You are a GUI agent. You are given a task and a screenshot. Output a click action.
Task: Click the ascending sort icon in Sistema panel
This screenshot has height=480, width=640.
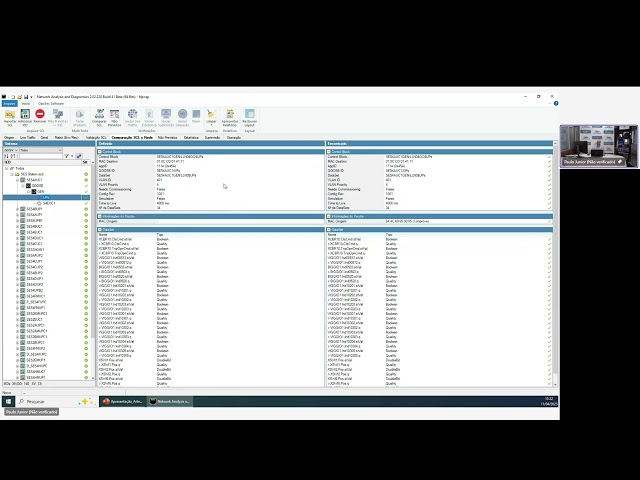pos(7,156)
